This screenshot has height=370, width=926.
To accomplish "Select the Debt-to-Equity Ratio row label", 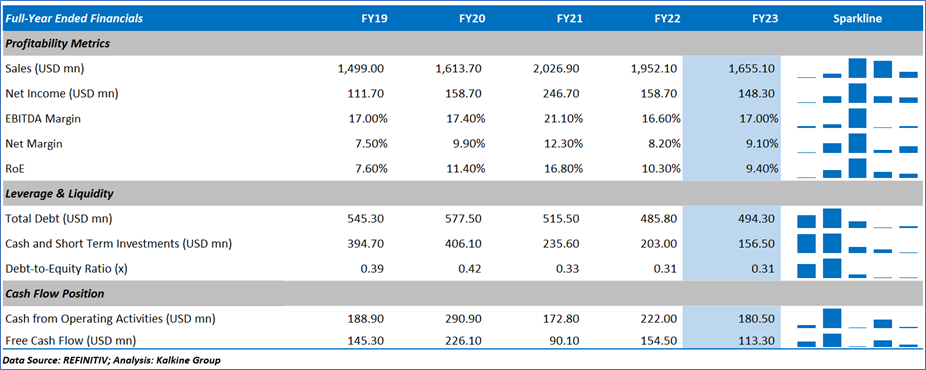I will pos(66,269).
